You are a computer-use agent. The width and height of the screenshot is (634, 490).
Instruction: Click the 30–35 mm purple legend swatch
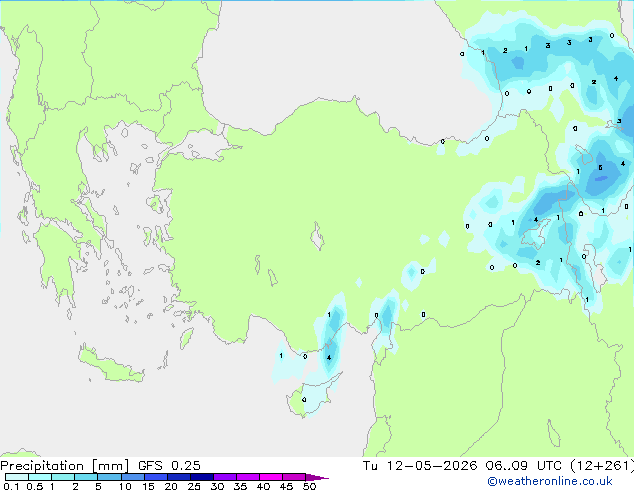click(225, 477)
